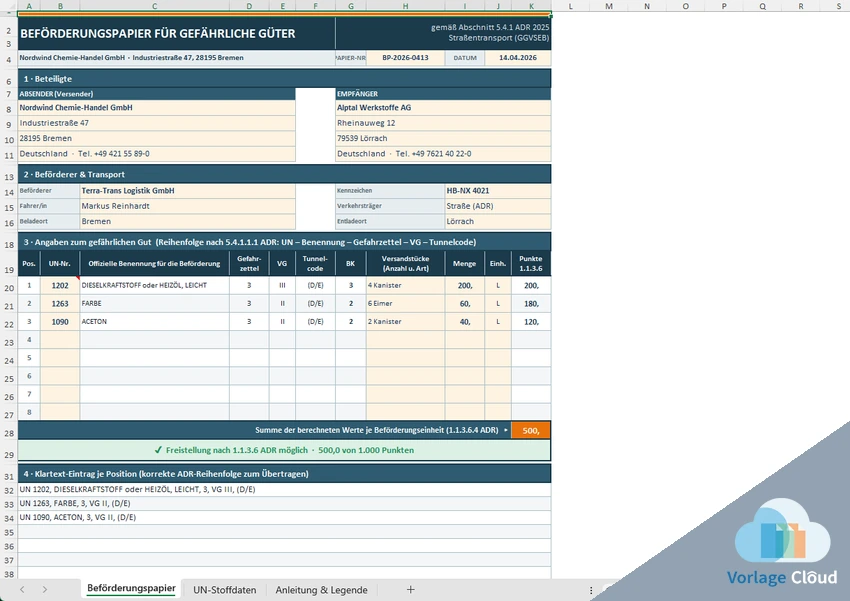Select plain-text entry UN 1202 line
This screenshot has width=850, height=601.
284,489
